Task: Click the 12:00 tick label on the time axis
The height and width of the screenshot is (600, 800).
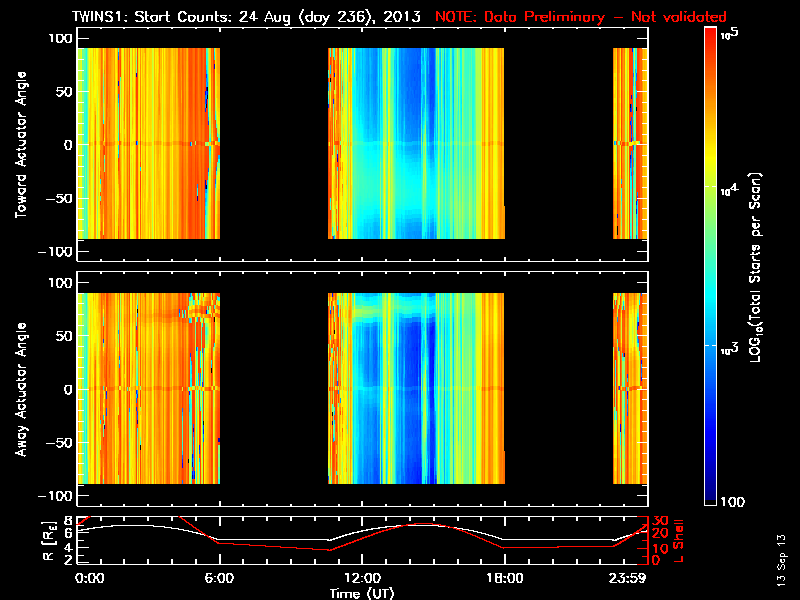Action: 361,578
